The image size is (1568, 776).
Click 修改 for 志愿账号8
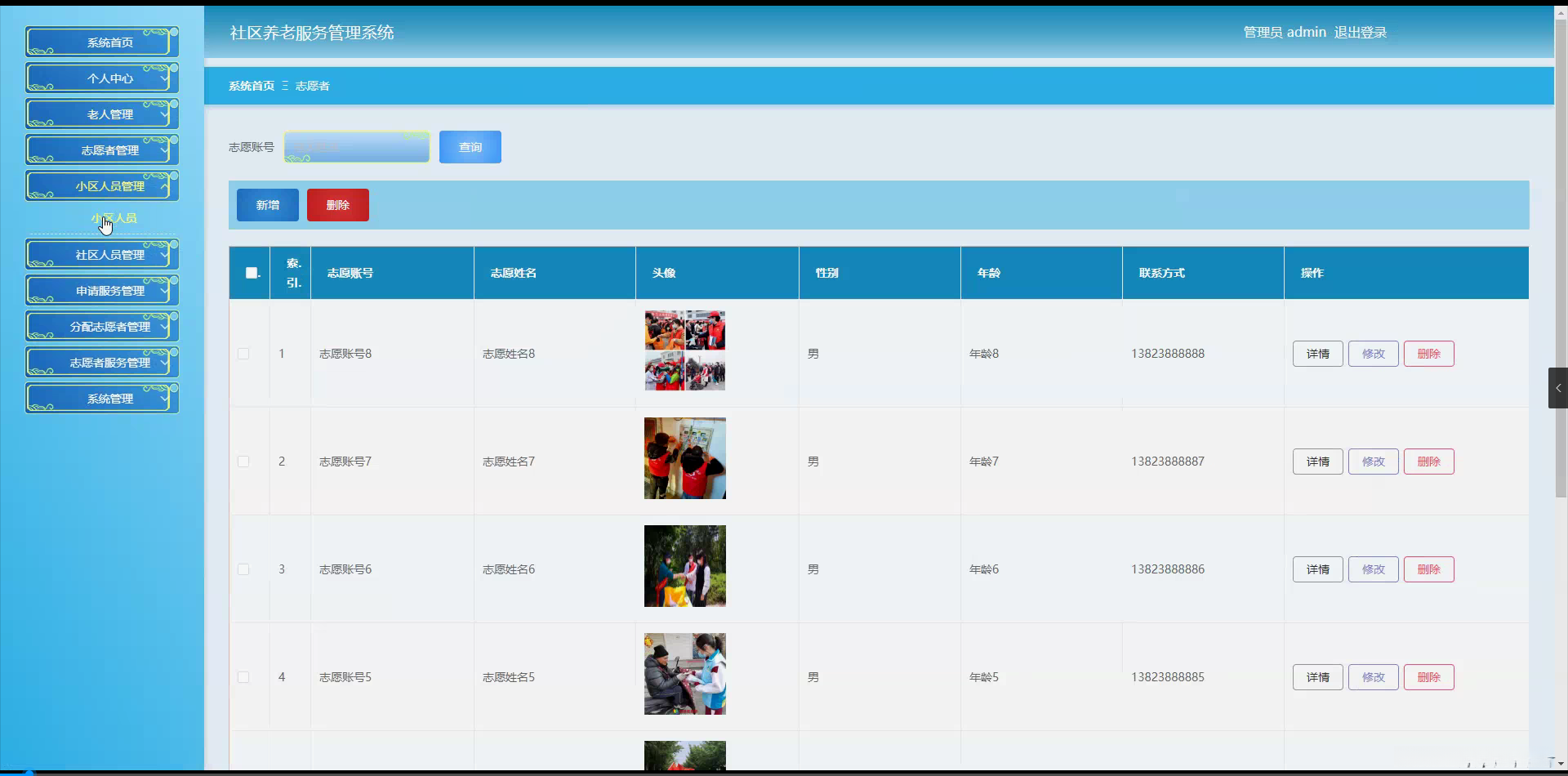[1374, 354]
